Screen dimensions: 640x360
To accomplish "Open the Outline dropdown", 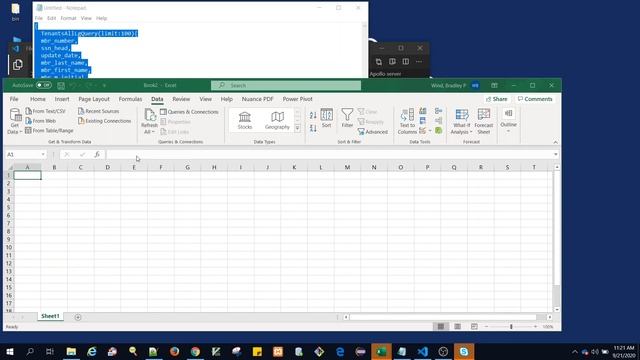I will (x=509, y=120).
